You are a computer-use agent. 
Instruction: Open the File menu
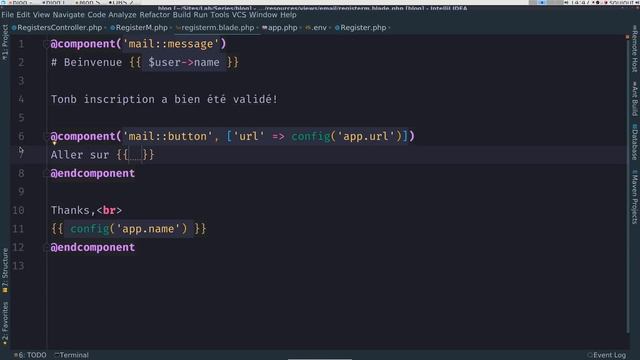tap(7, 15)
